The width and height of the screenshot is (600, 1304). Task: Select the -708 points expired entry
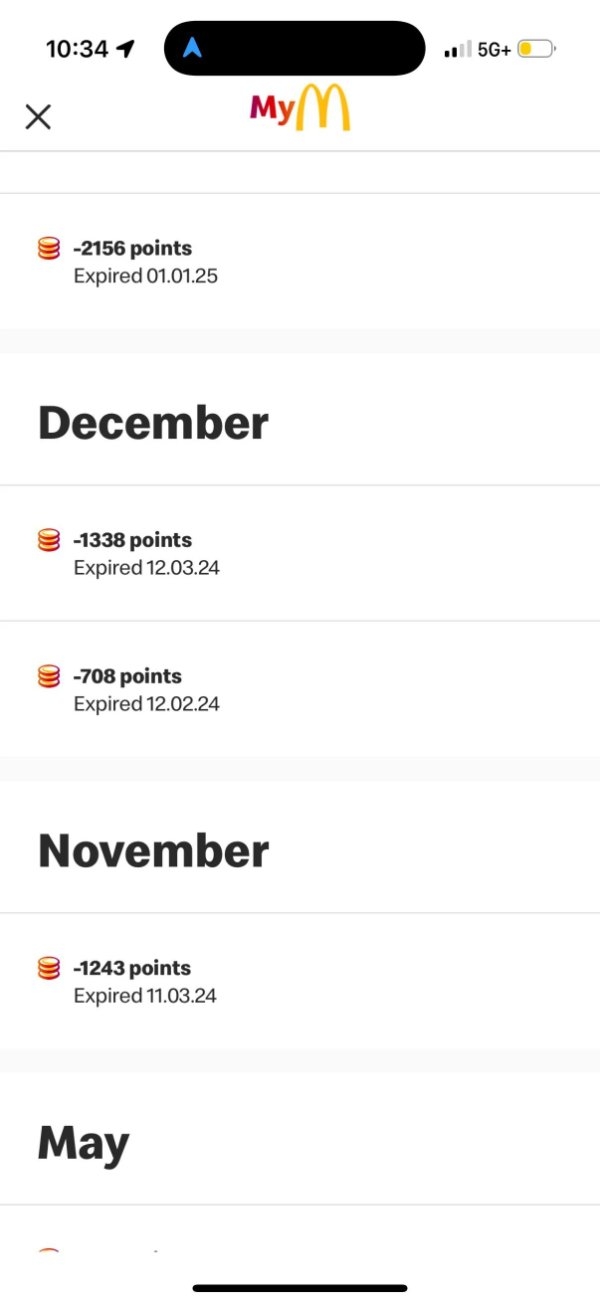(300, 689)
